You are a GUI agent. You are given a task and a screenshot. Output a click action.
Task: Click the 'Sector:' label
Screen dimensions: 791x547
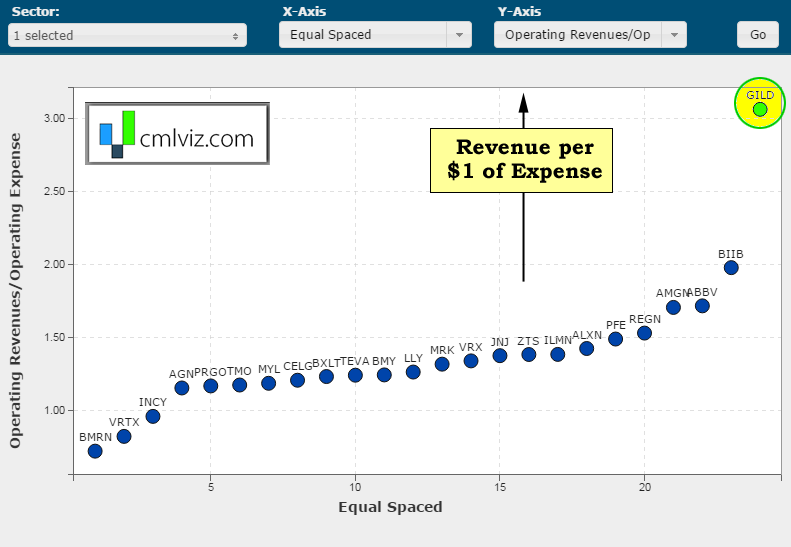point(35,12)
